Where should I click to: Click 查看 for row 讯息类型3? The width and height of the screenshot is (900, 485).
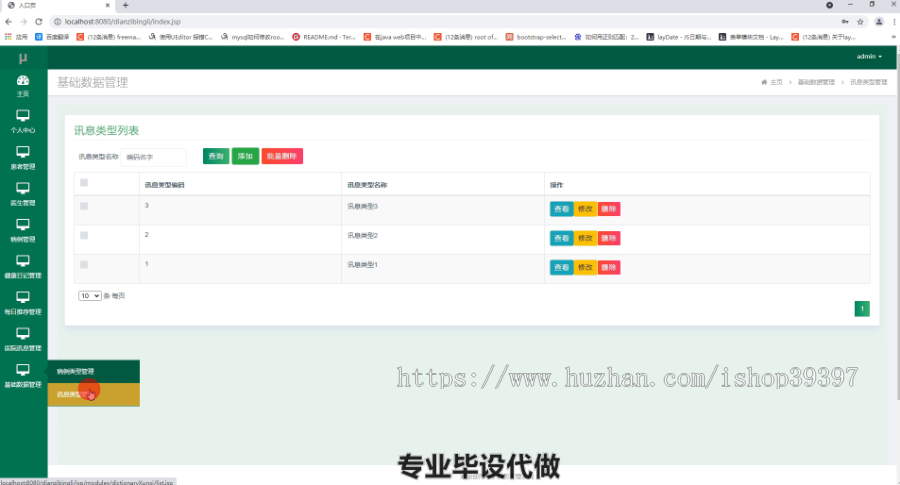pyautogui.click(x=561, y=209)
